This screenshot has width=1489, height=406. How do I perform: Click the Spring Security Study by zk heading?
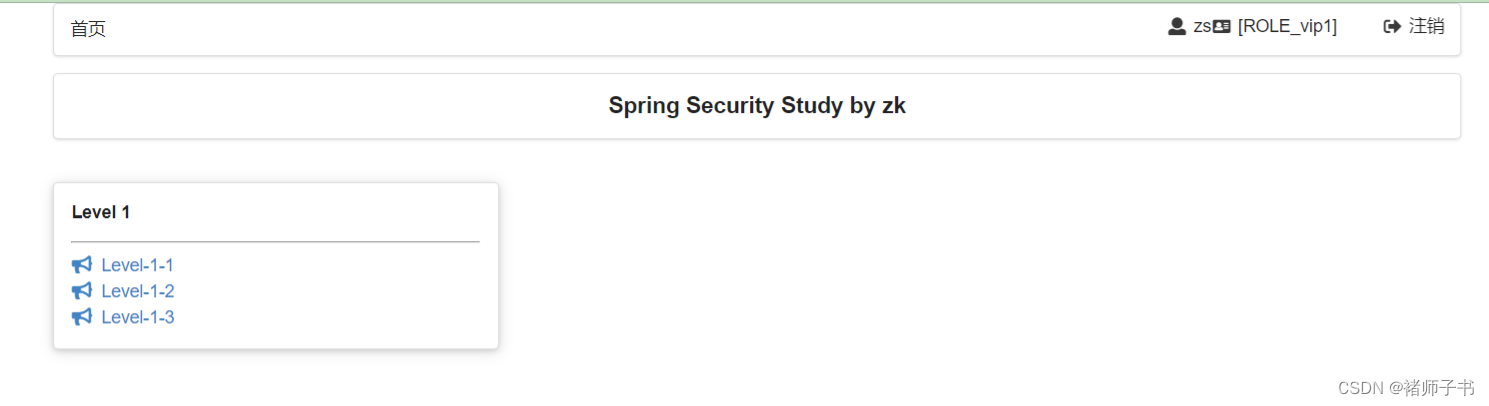point(757,106)
